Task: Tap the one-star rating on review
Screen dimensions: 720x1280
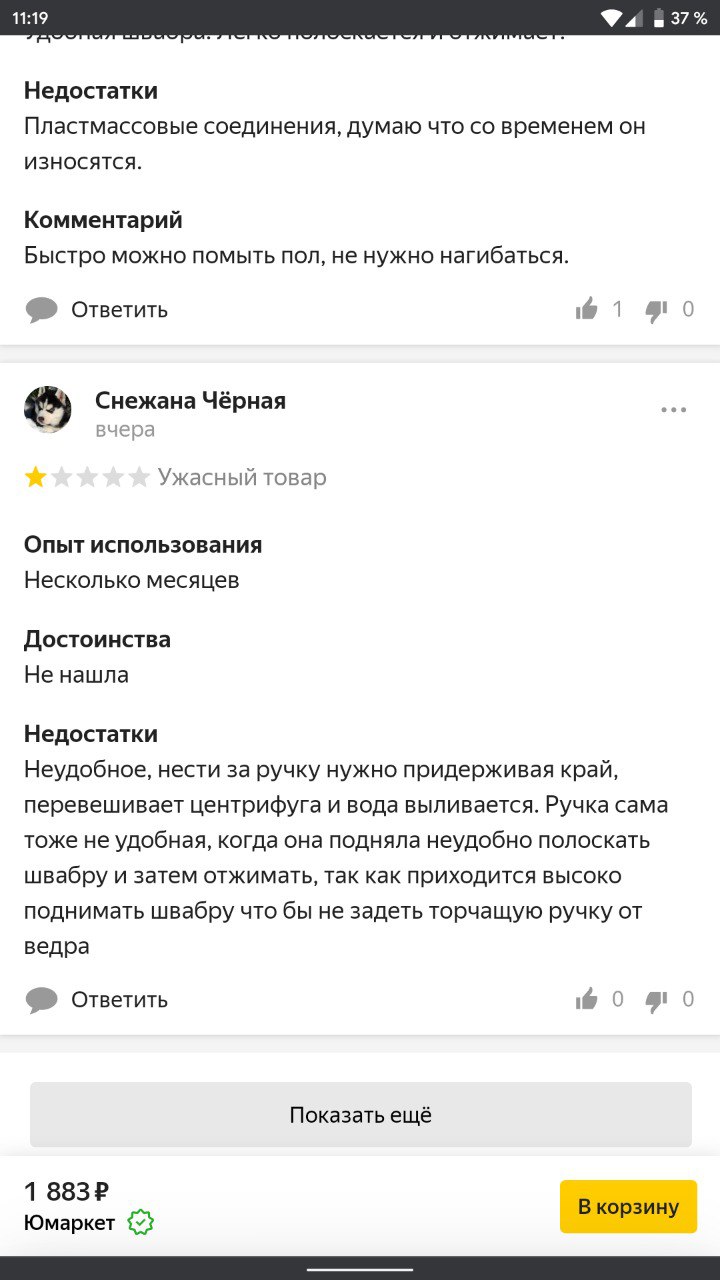Action: pyautogui.click(x=36, y=478)
